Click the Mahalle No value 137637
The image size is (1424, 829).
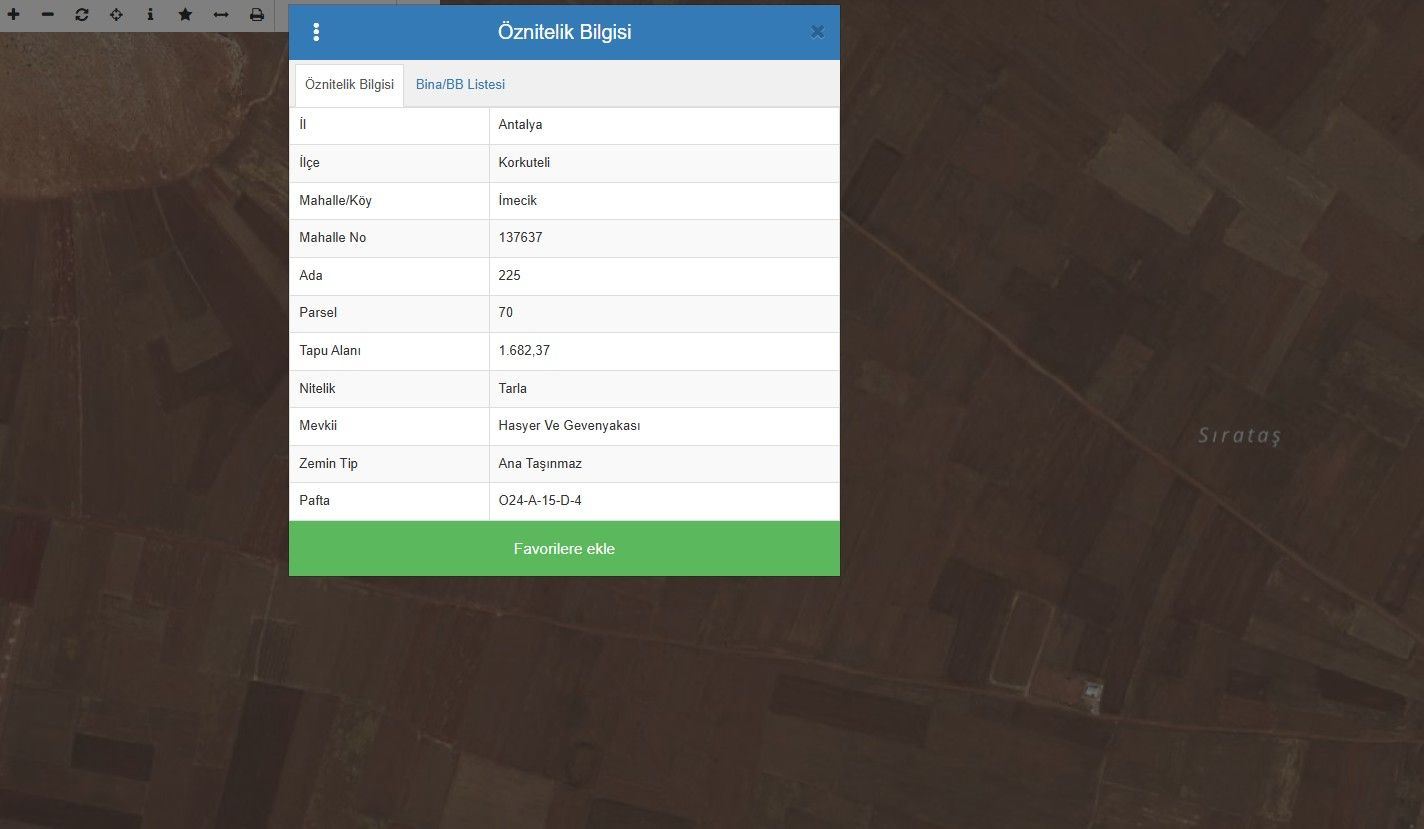(521, 238)
